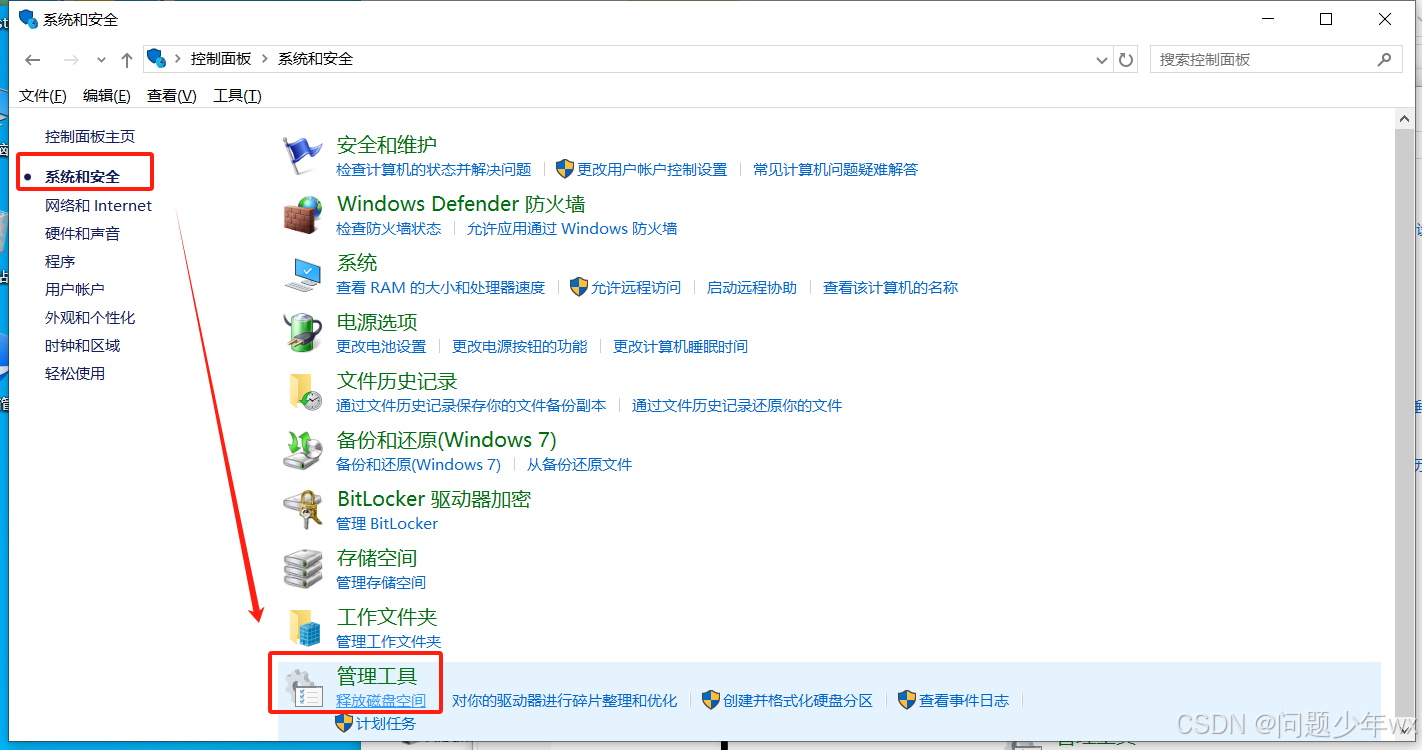
Task: Click the Administrative Tools gear icon
Action: coord(303,687)
